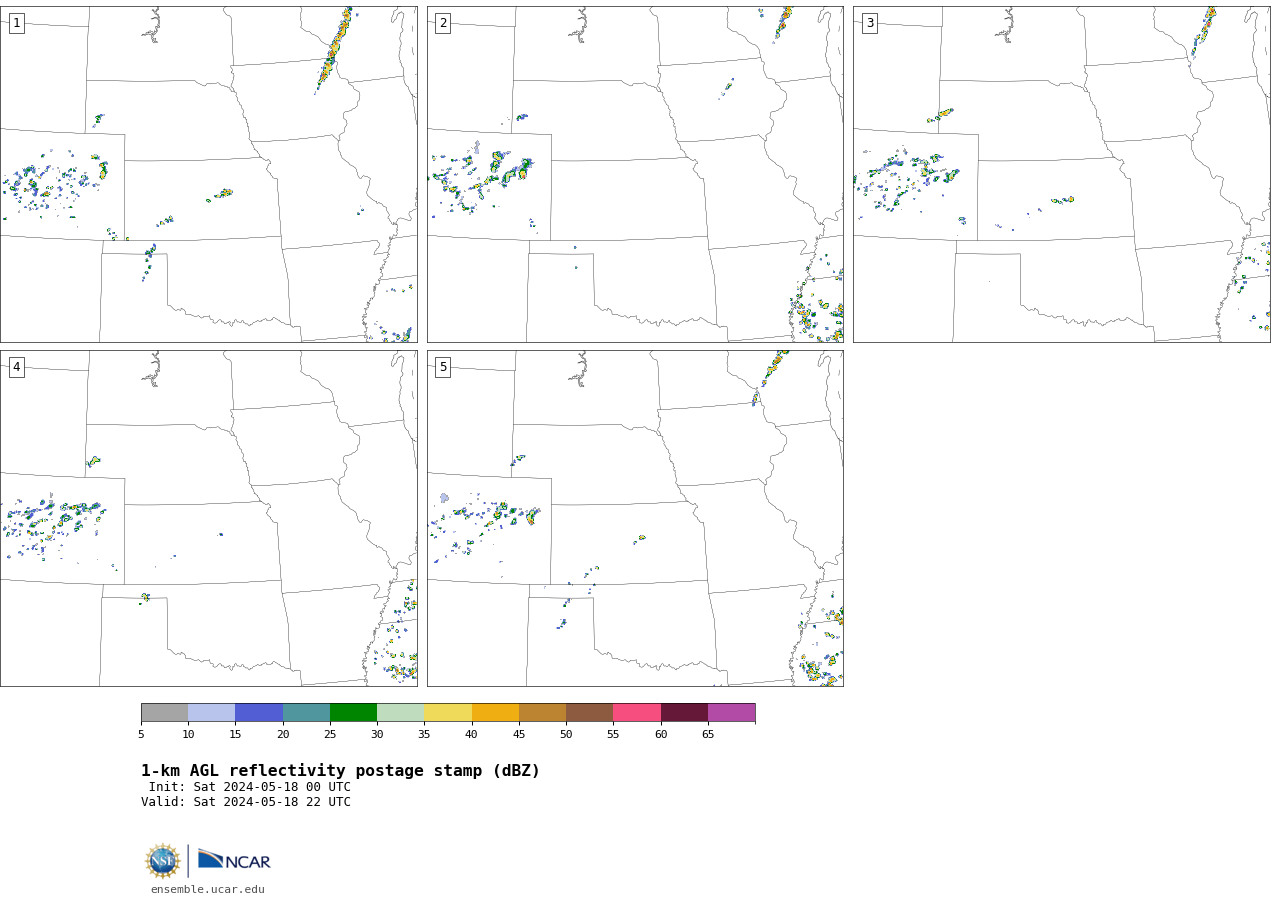Select the brown 50-55 dBZ swatch
Screen dimensions: 1280x901
pyautogui.click(x=589, y=713)
